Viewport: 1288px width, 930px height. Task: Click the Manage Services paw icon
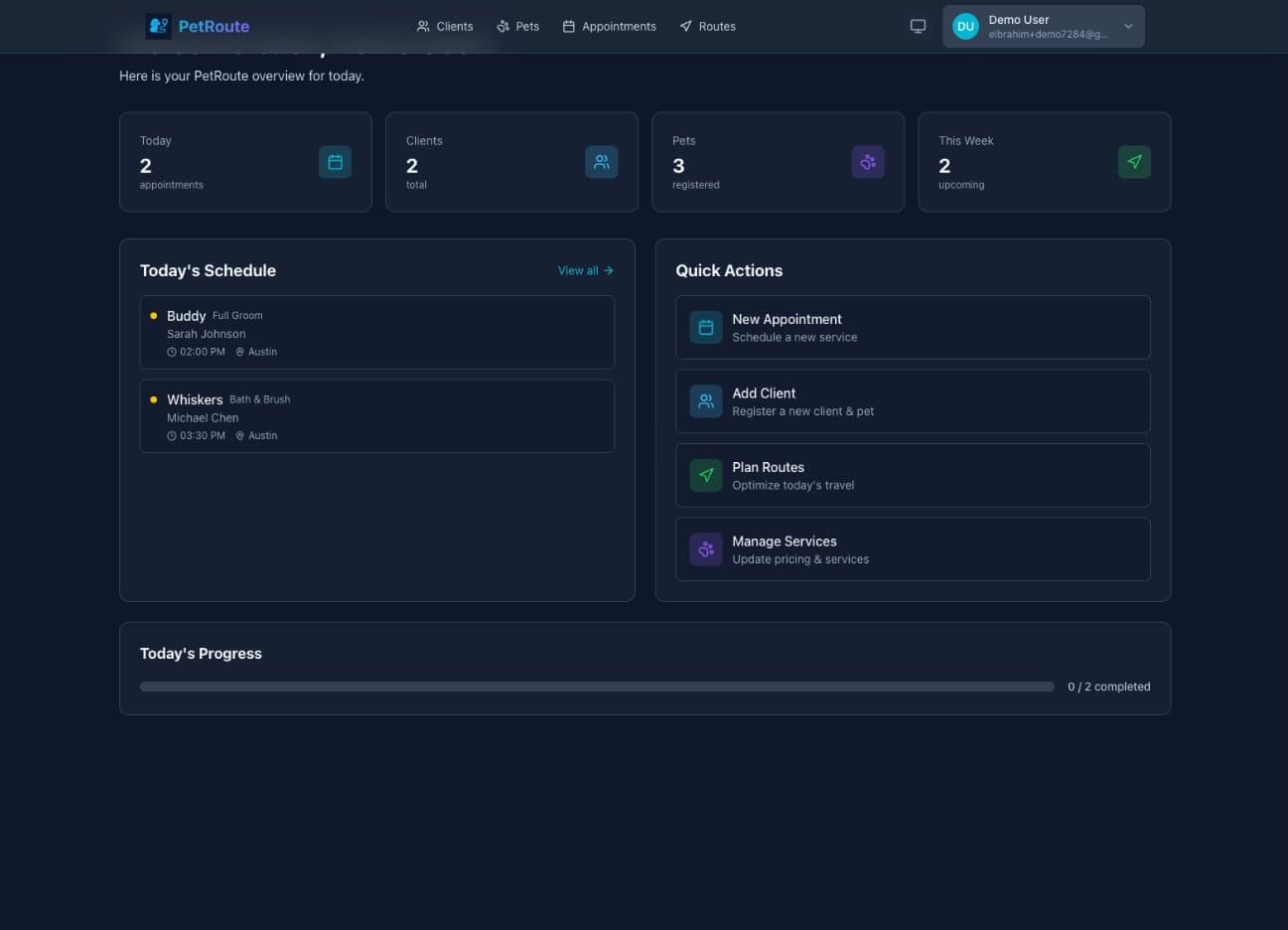click(705, 548)
